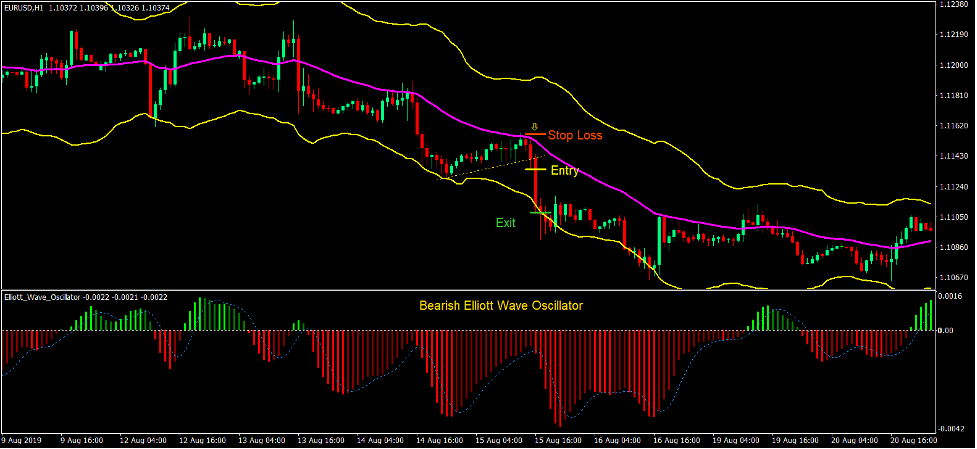Select the Entry text label
This screenshot has height=449, width=977.
[565, 171]
